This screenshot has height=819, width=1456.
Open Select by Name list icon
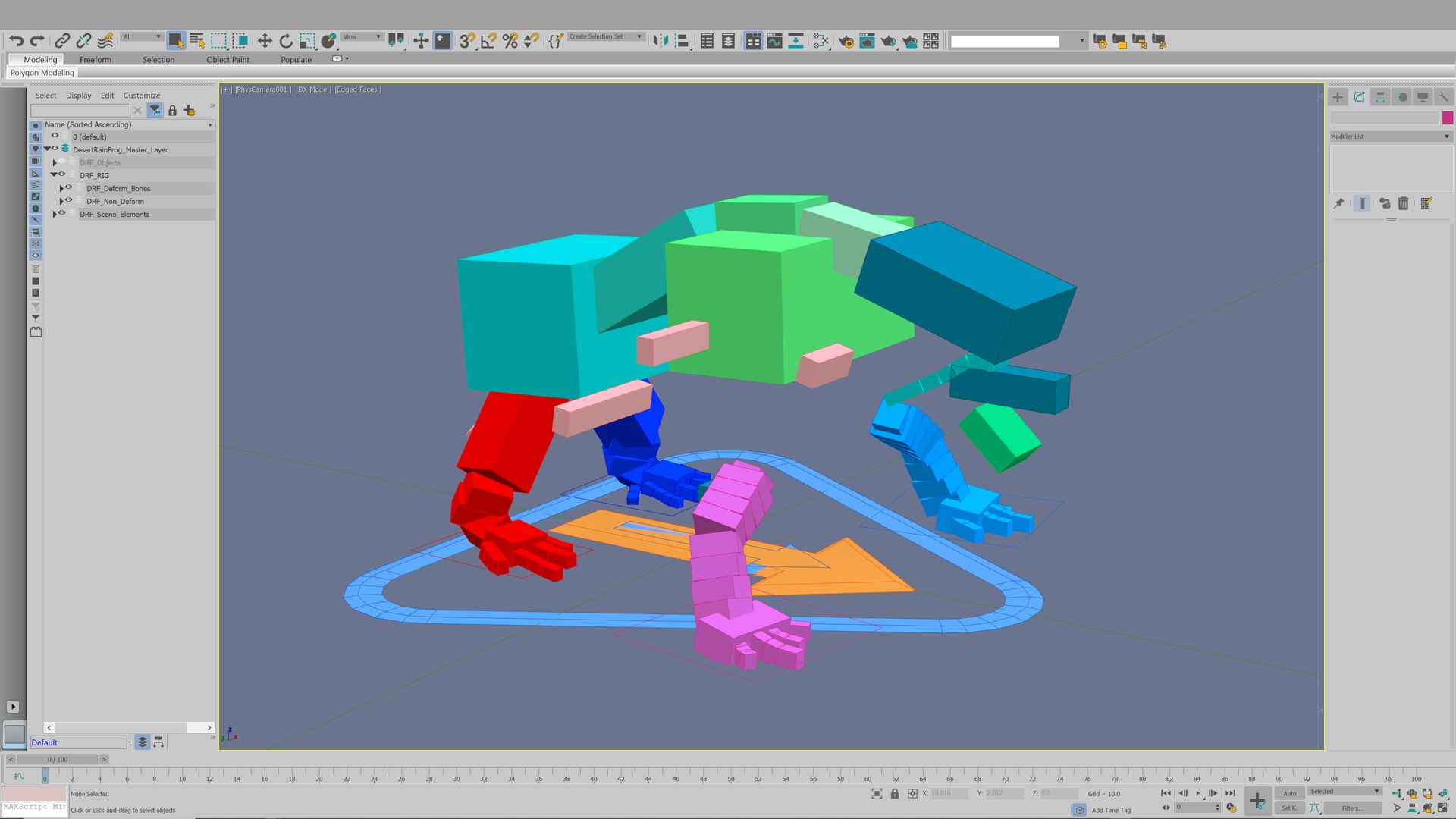point(197,41)
